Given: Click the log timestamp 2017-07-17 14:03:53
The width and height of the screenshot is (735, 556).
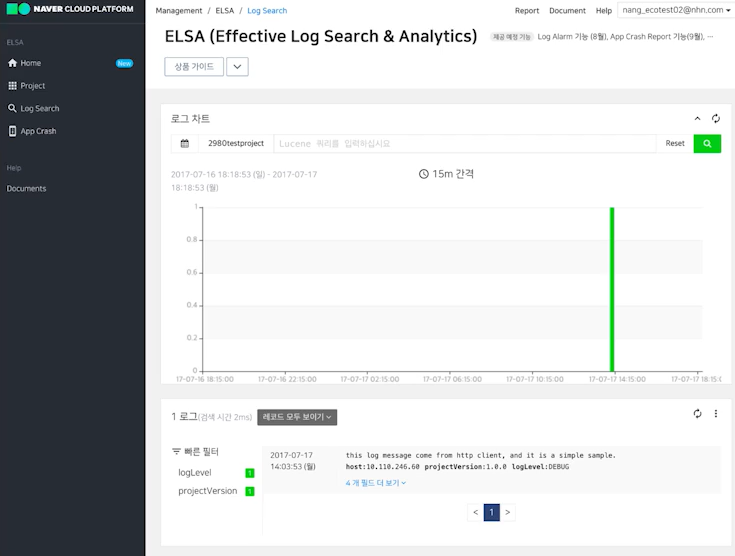Looking at the screenshot, I should coord(293,461).
